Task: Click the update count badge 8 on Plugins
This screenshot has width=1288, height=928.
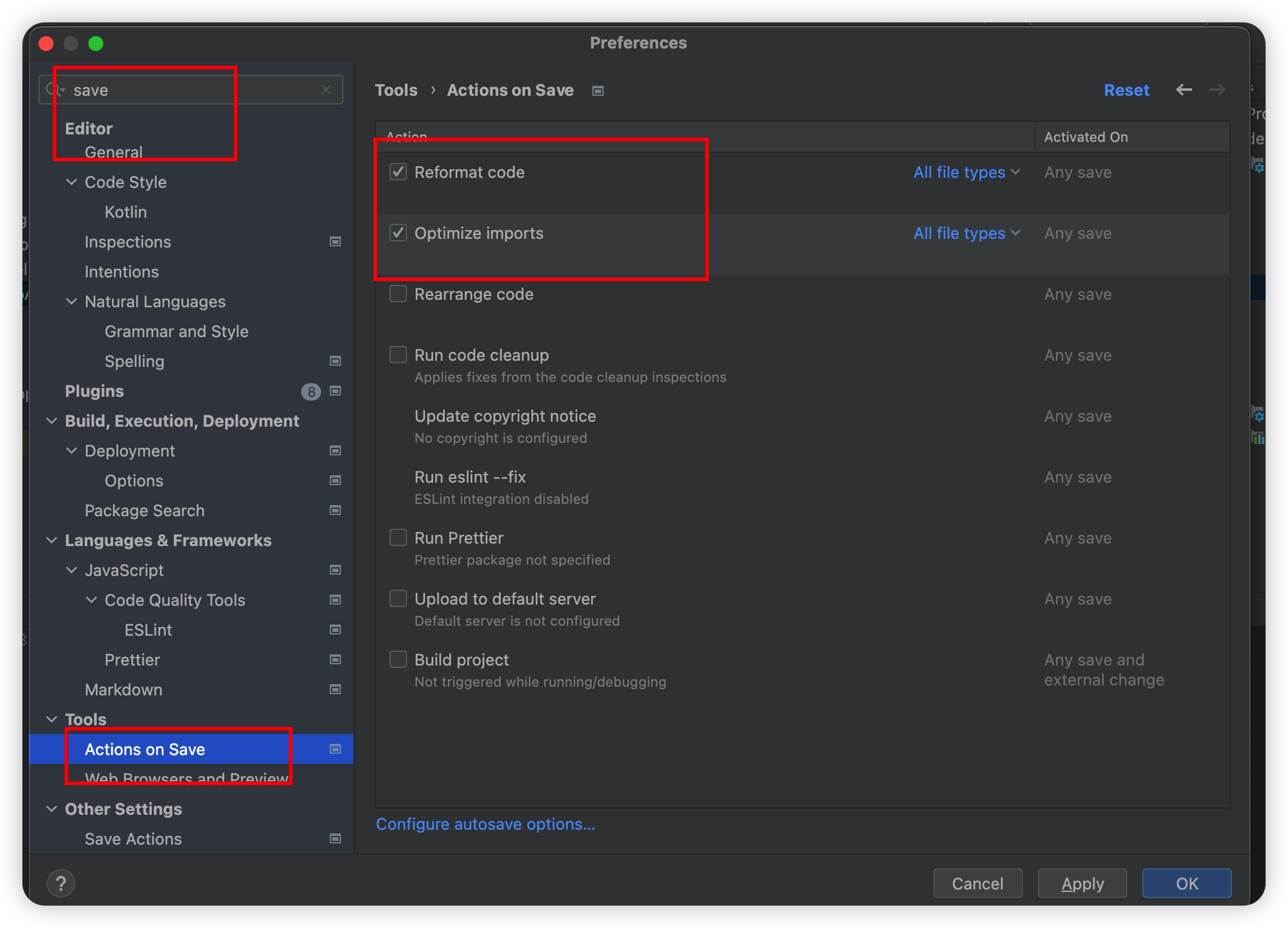Action: coord(311,391)
